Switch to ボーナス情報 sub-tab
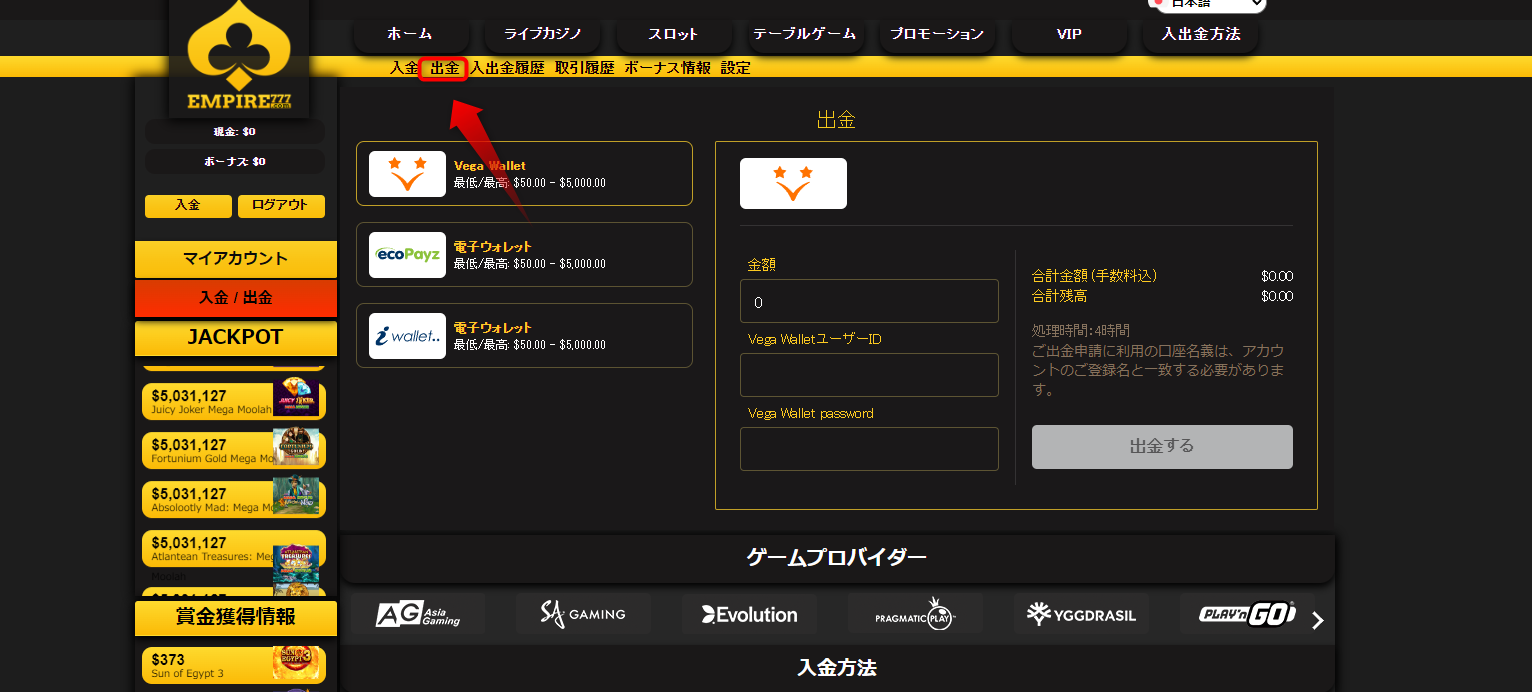This screenshot has height=692, width=1532. (667, 68)
